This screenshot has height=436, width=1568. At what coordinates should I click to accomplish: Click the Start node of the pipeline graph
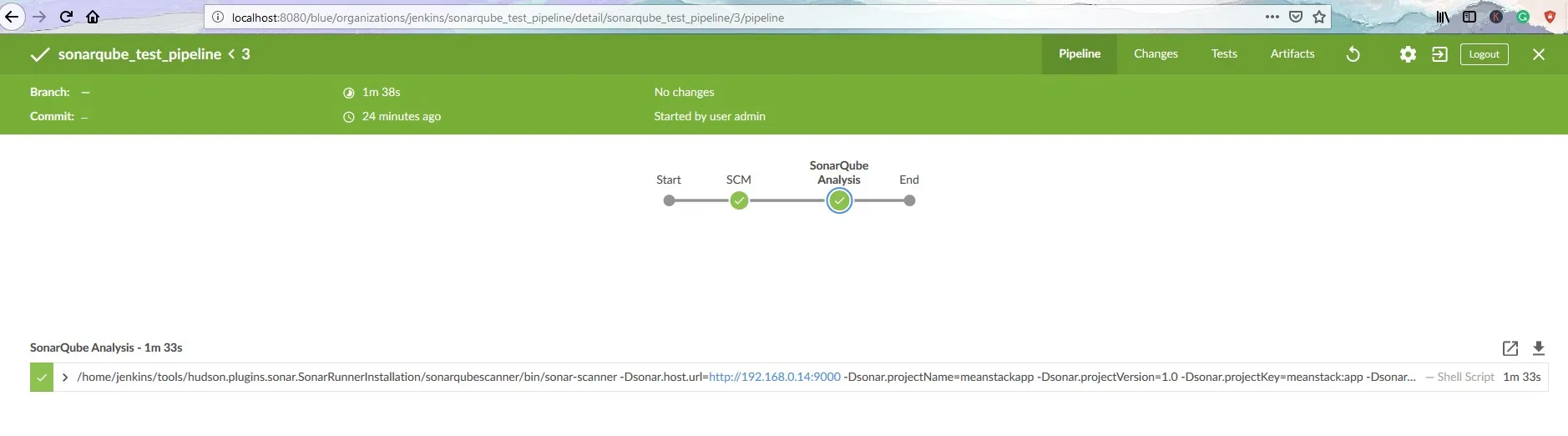(x=669, y=200)
